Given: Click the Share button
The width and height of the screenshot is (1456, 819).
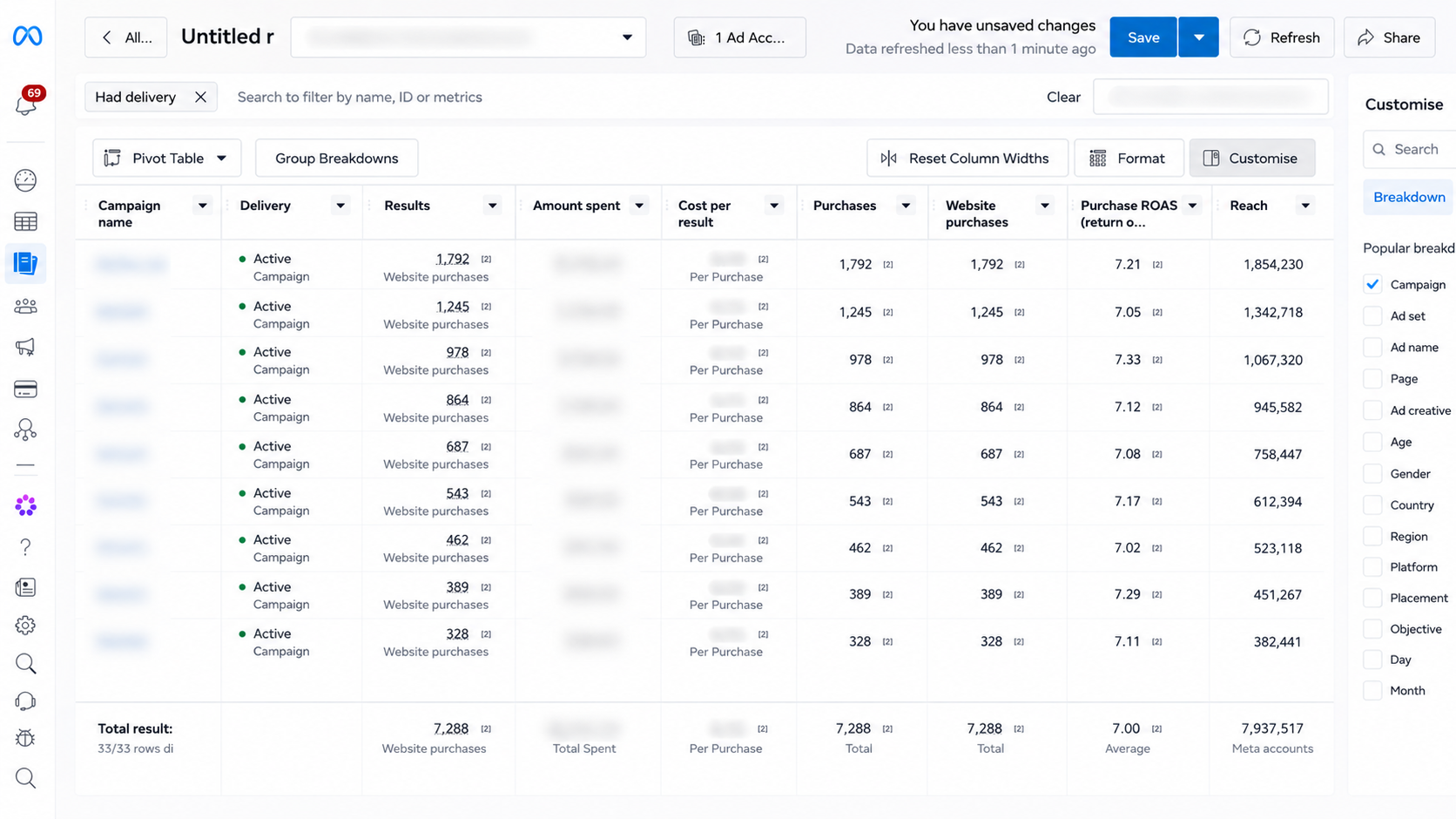Looking at the screenshot, I should (x=1389, y=37).
